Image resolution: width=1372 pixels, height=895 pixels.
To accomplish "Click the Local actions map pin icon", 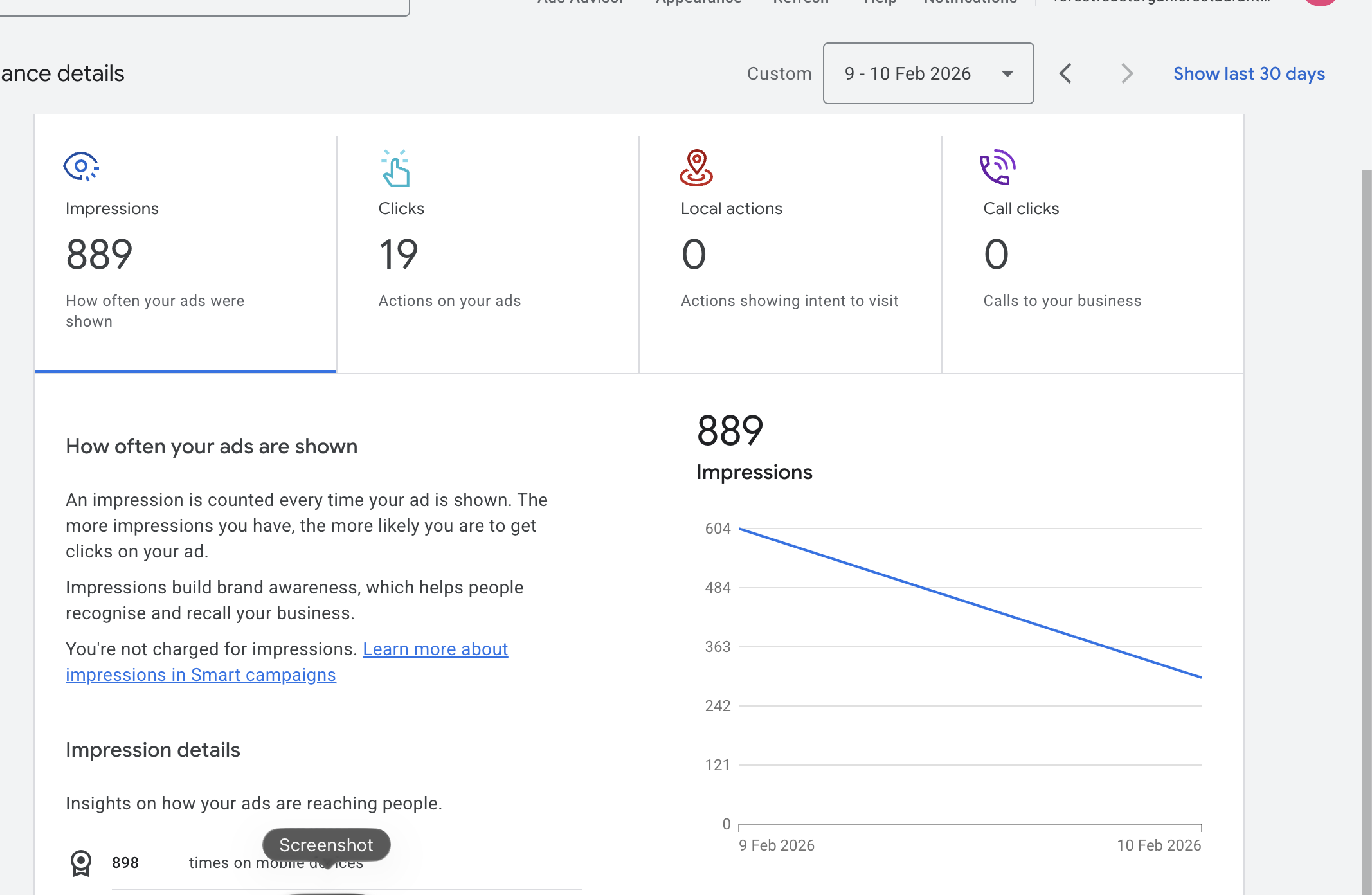I will pos(696,168).
